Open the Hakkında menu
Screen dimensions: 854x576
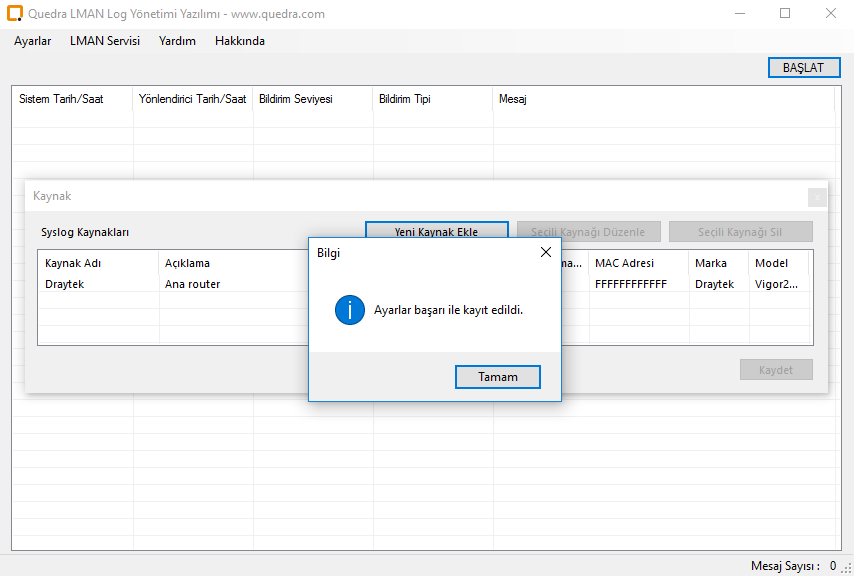point(240,41)
